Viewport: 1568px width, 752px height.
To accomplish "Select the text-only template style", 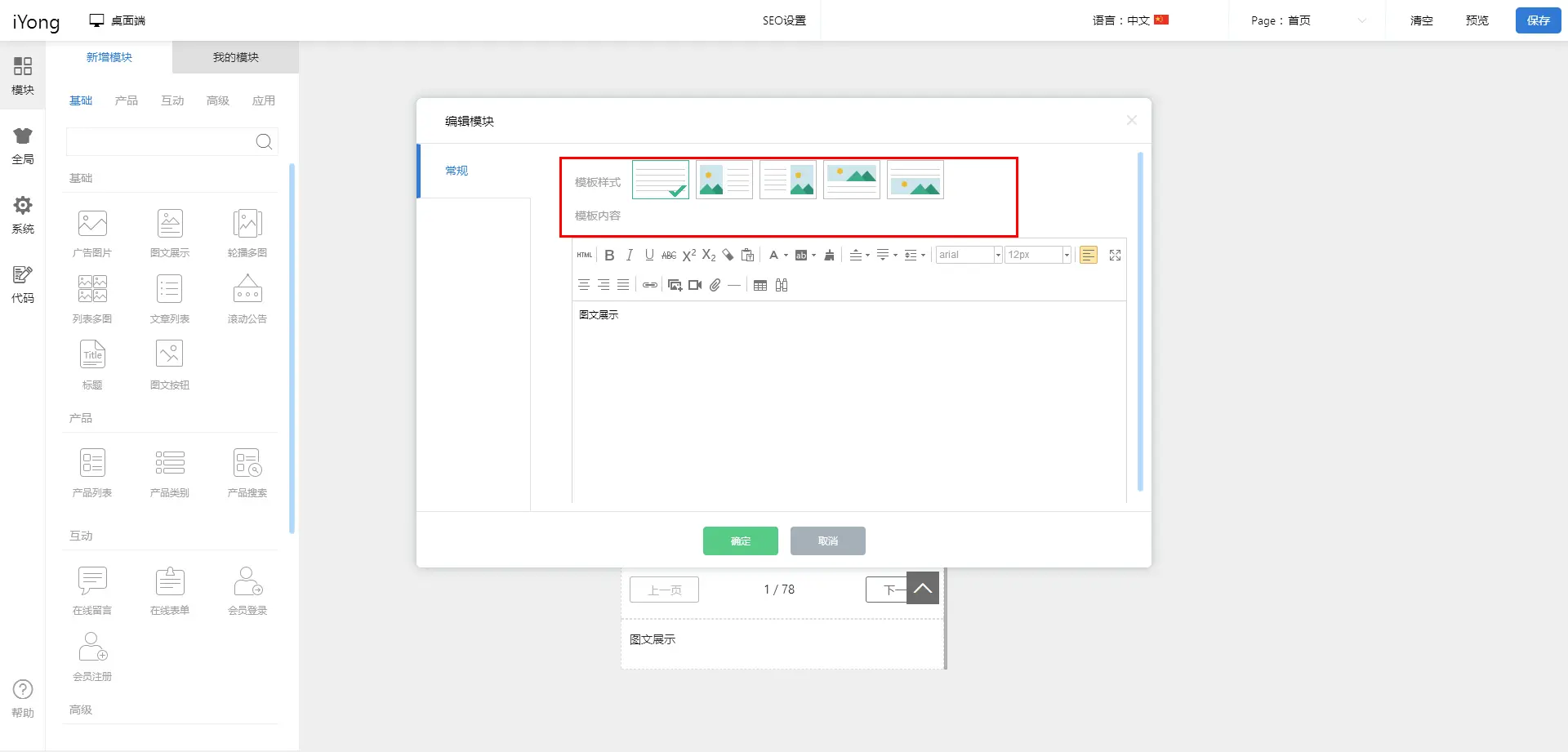I will point(660,180).
